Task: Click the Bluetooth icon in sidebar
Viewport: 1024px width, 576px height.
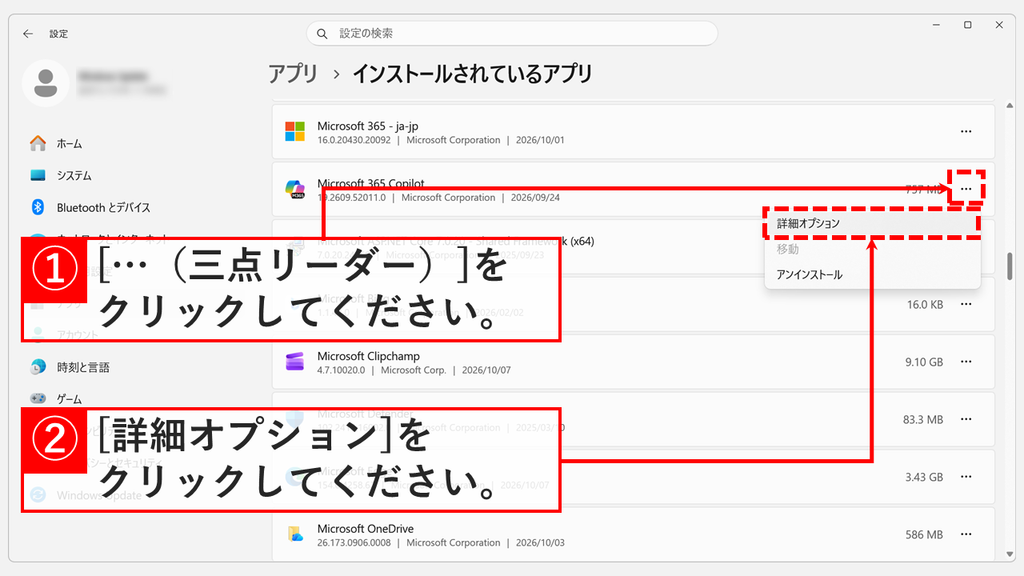Action: coord(38,207)
